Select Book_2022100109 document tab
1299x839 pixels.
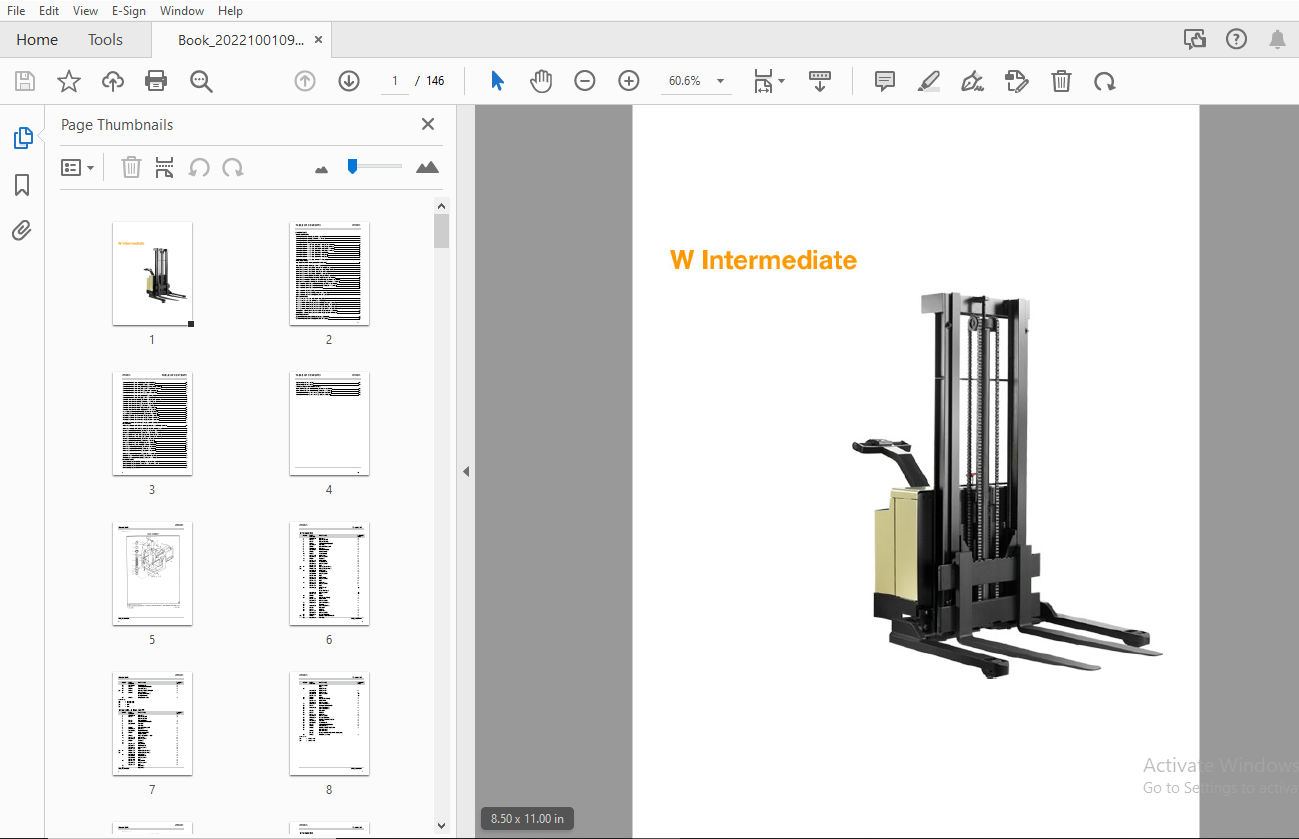pyautogui.click(x=240, y=40)
